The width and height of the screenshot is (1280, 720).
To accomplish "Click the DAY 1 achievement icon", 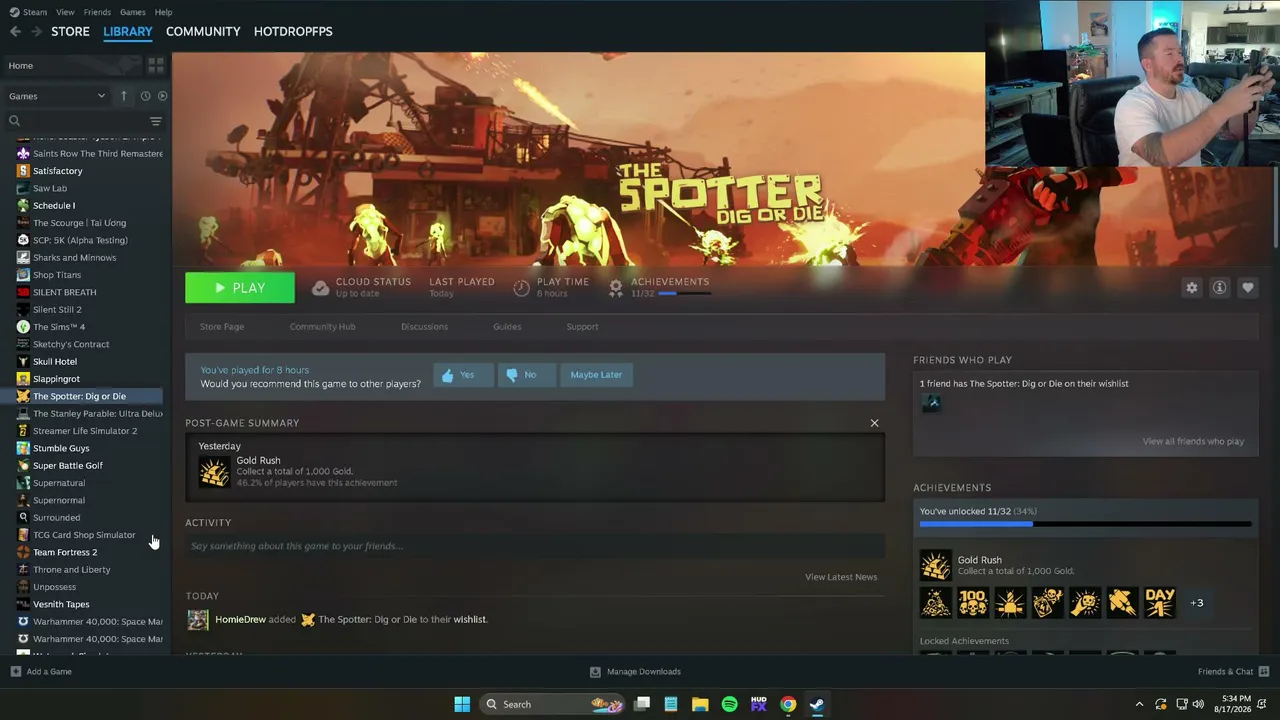I will [1160, 603].
